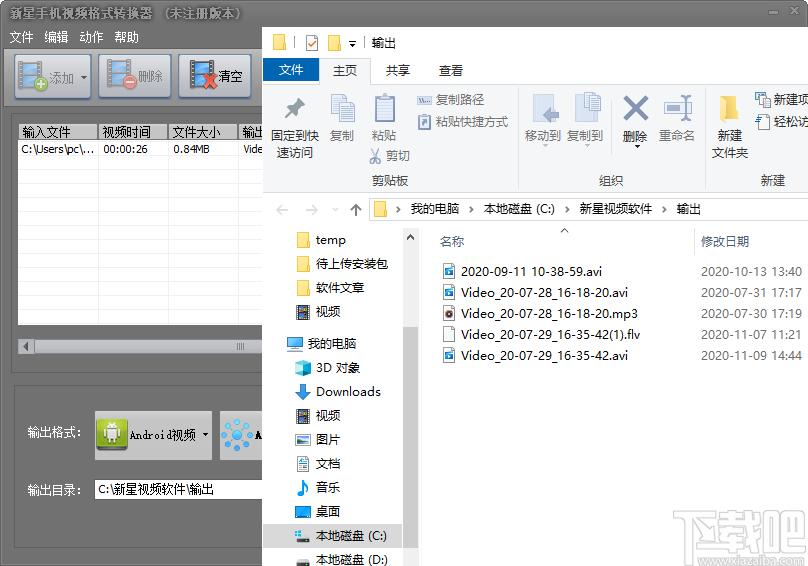The height and width of the screenshot is (566, 808).
Task: Open the Explorer 文件 tab
Action: [x=291, y=70]
